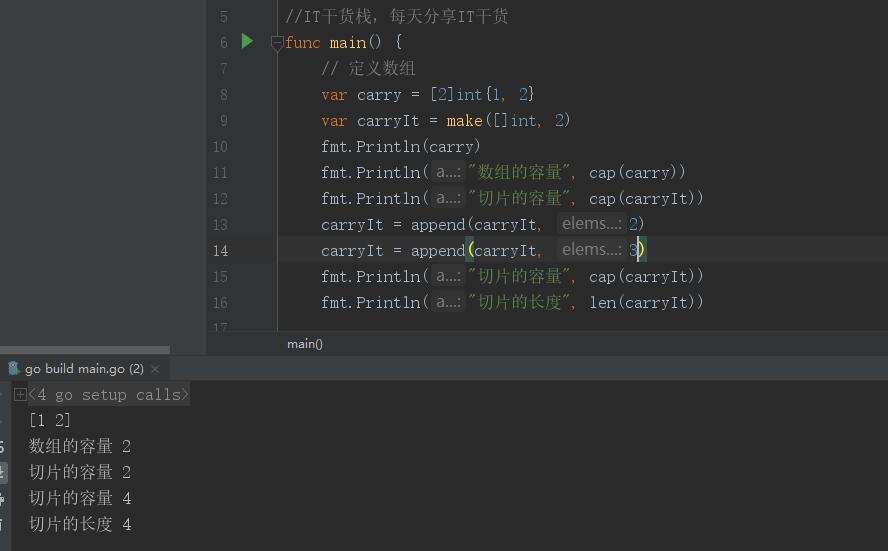
Task: Click the green run arrow beside func main
Action: (x=247, y=42)
